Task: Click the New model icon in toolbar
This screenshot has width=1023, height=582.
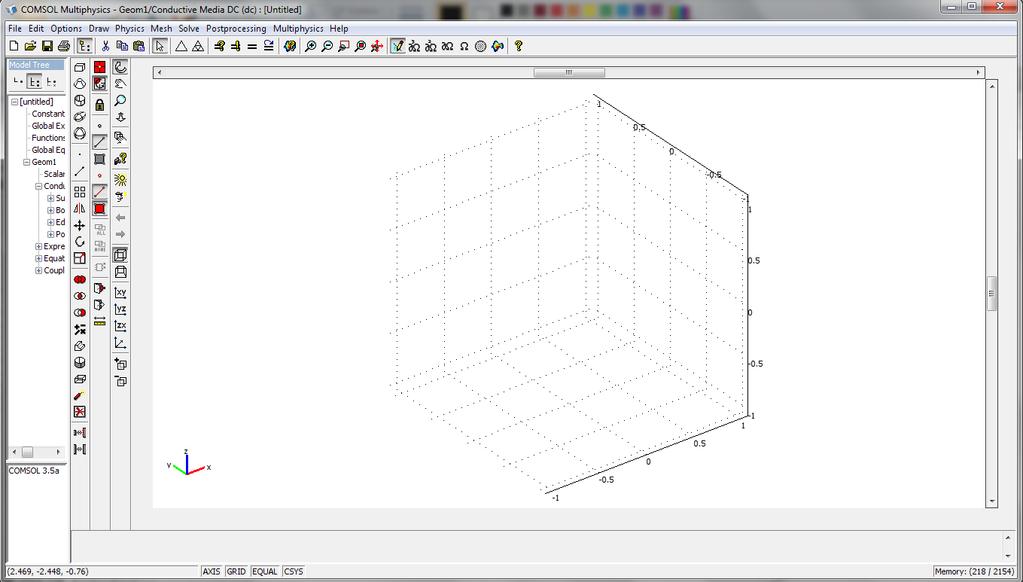Action: click(14, 46)
